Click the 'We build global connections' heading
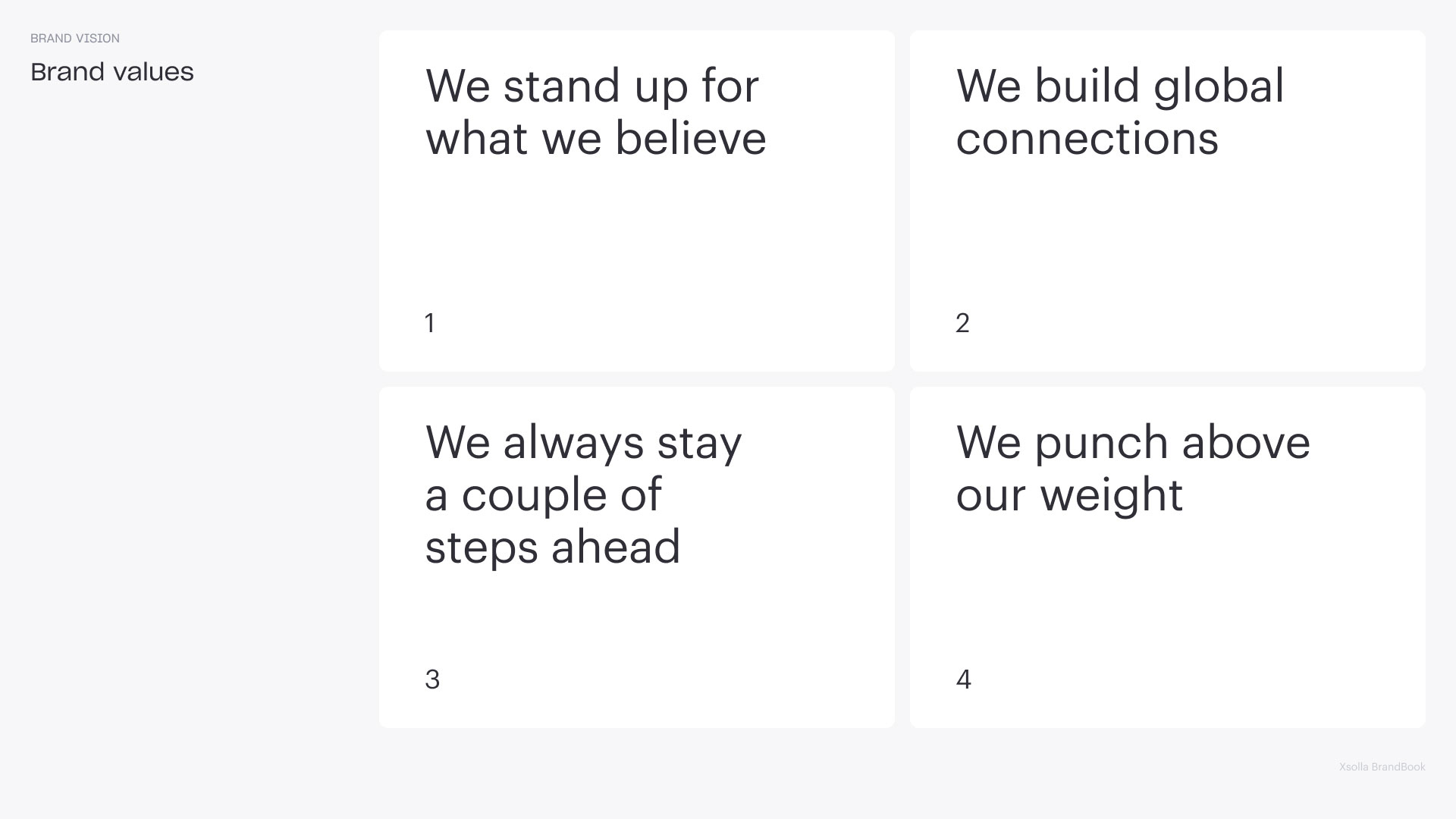The width and height of the screenshot is (1456, 819). click(x=1119, y=112)
